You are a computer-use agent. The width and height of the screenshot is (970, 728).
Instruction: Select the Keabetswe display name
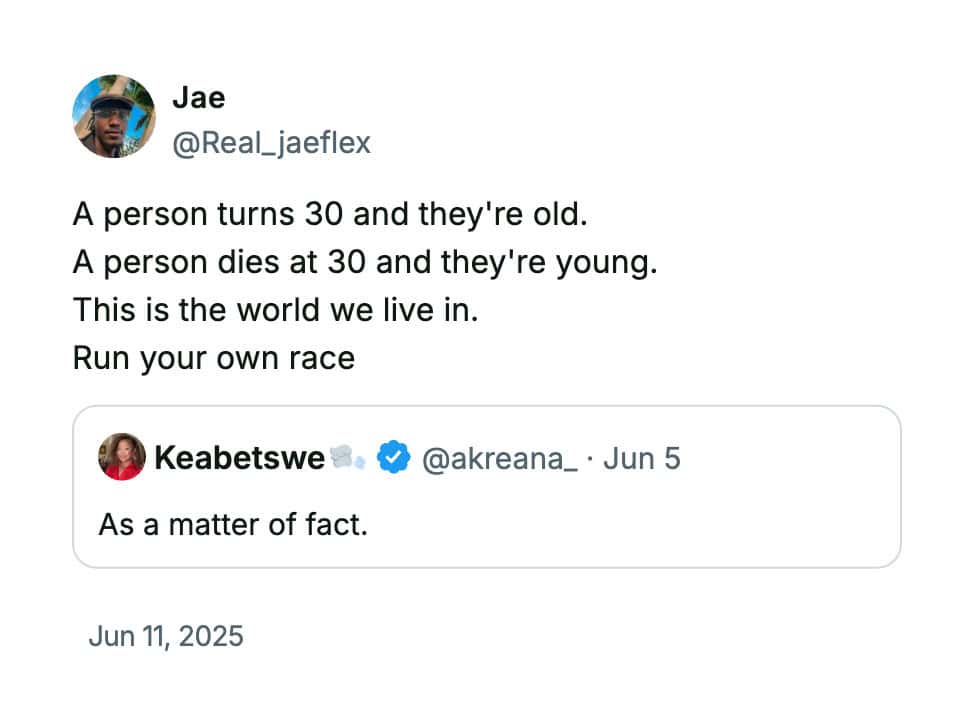pyautogui.click(x=239, y=458)
